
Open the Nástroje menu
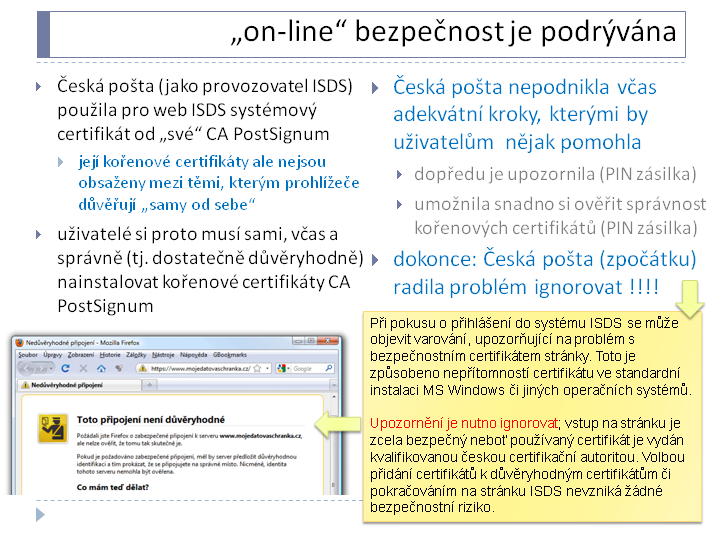[x=163, y=355]
